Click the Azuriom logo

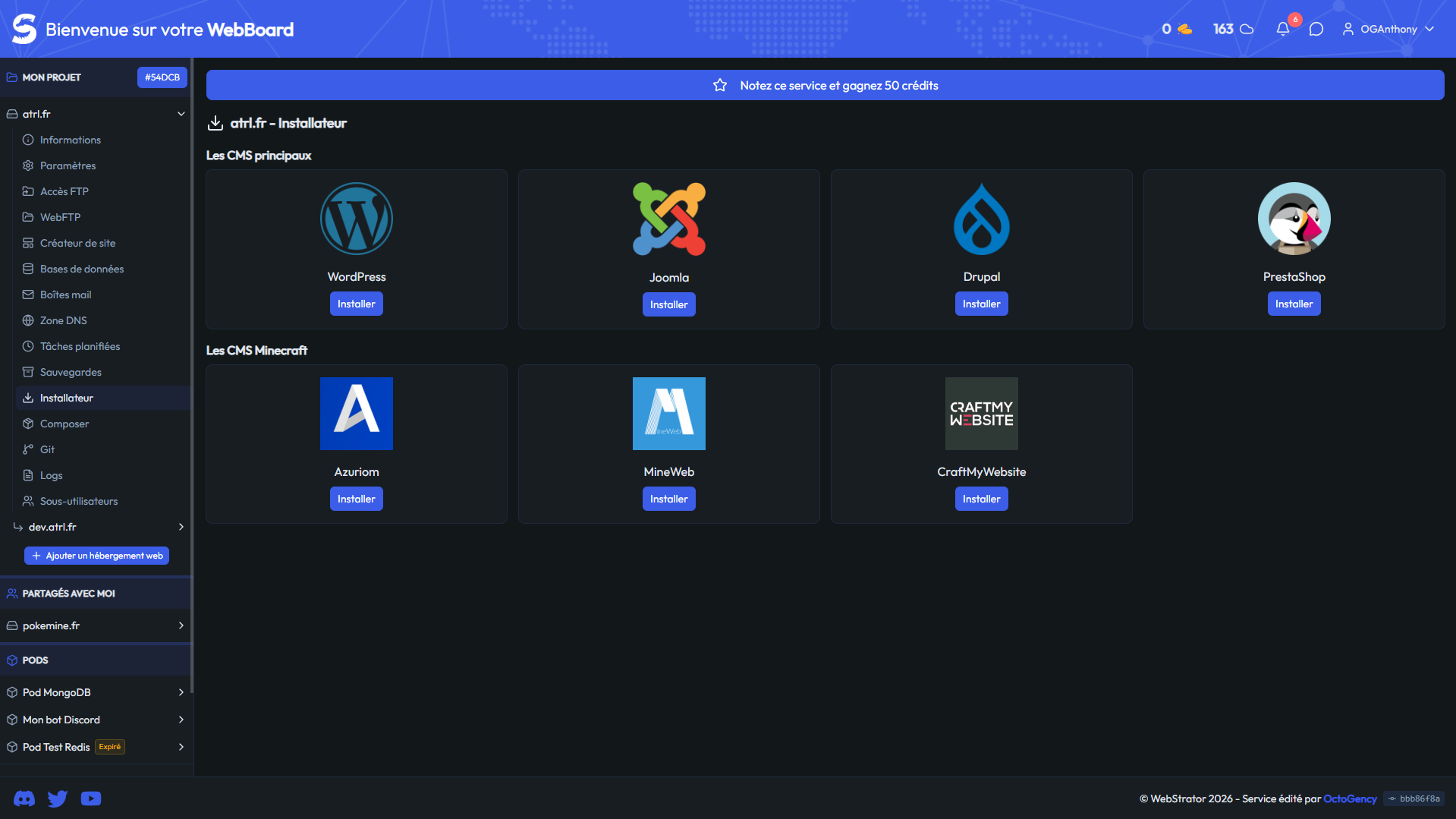[x=357, y=414]
